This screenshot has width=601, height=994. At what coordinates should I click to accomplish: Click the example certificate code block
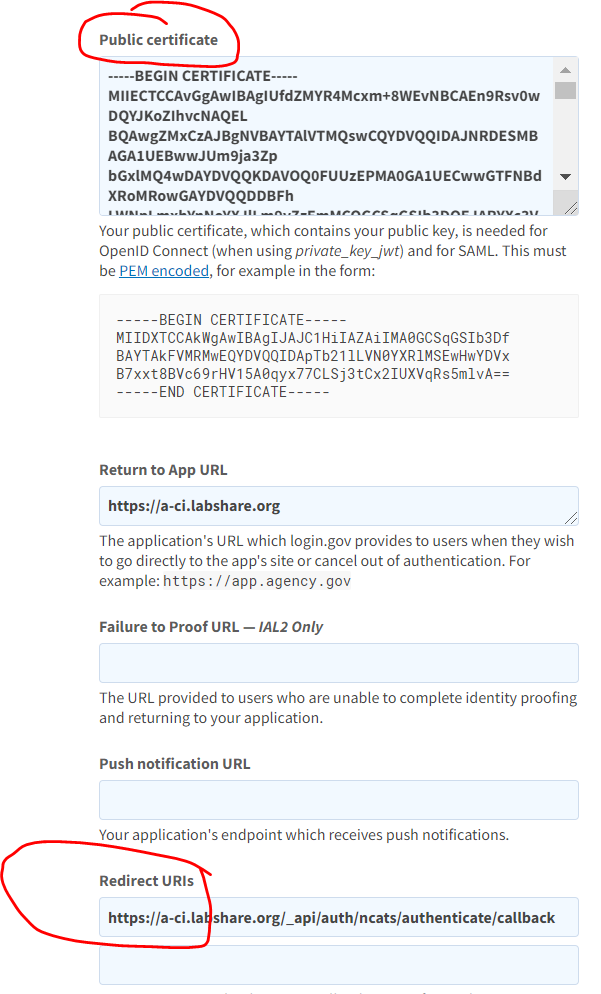coord(338,356)
